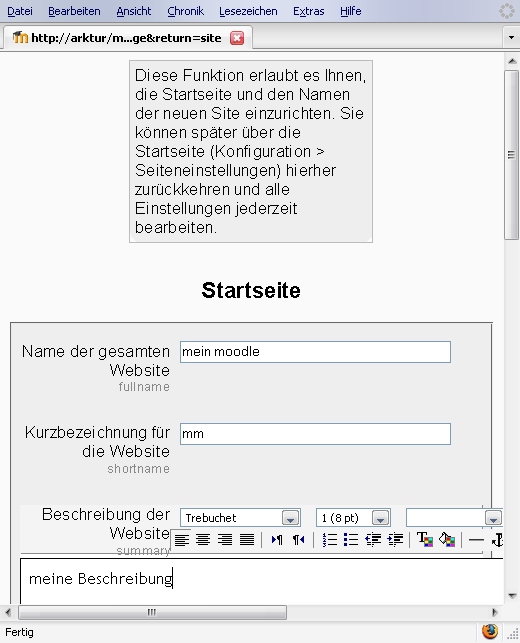Center align text in the editor toolbar
Screen dimensions: 520x643
[x=203, y=540]
